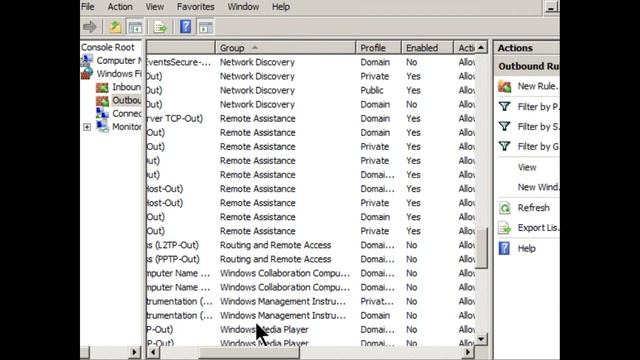Click the Inbound Rules tree icon

[102, 87]
